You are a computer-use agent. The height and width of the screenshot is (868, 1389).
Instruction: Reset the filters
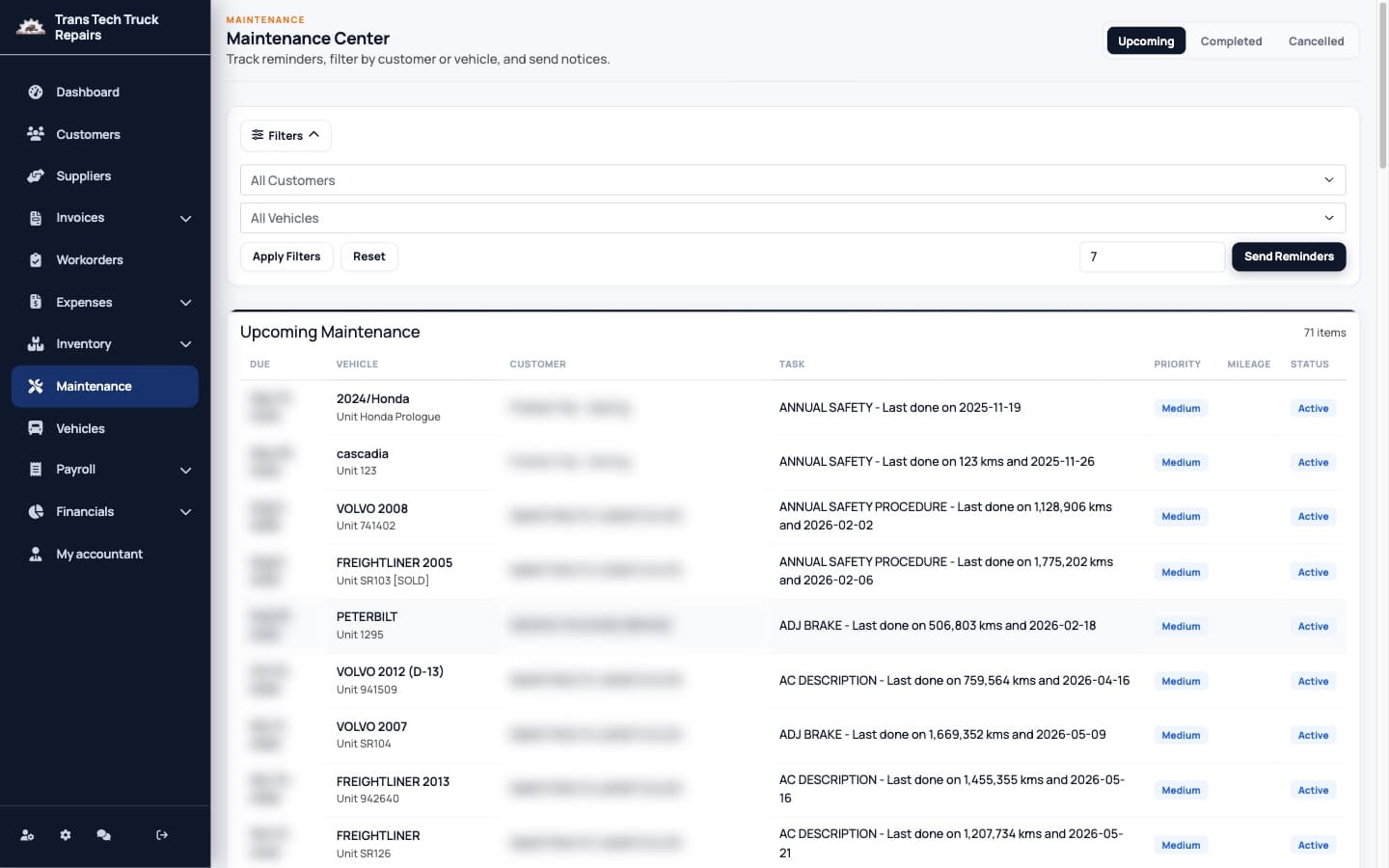368,257
